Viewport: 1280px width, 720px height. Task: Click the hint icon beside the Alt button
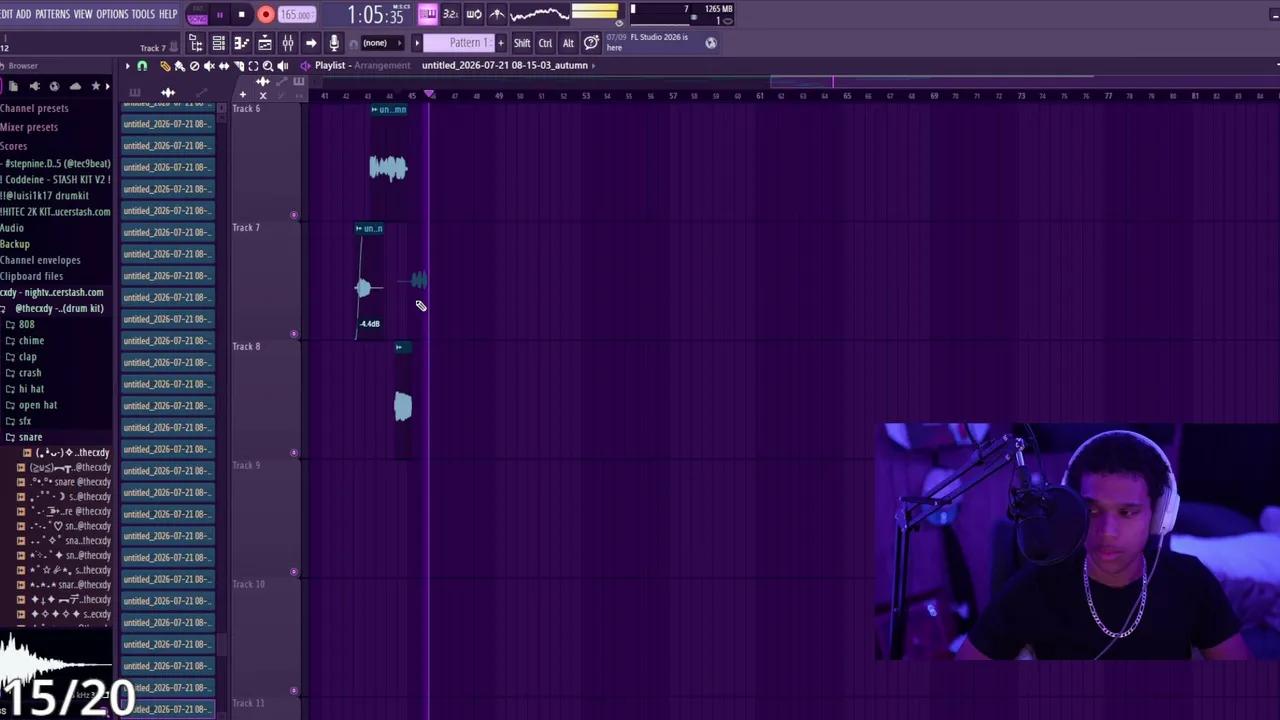point(591,43)
